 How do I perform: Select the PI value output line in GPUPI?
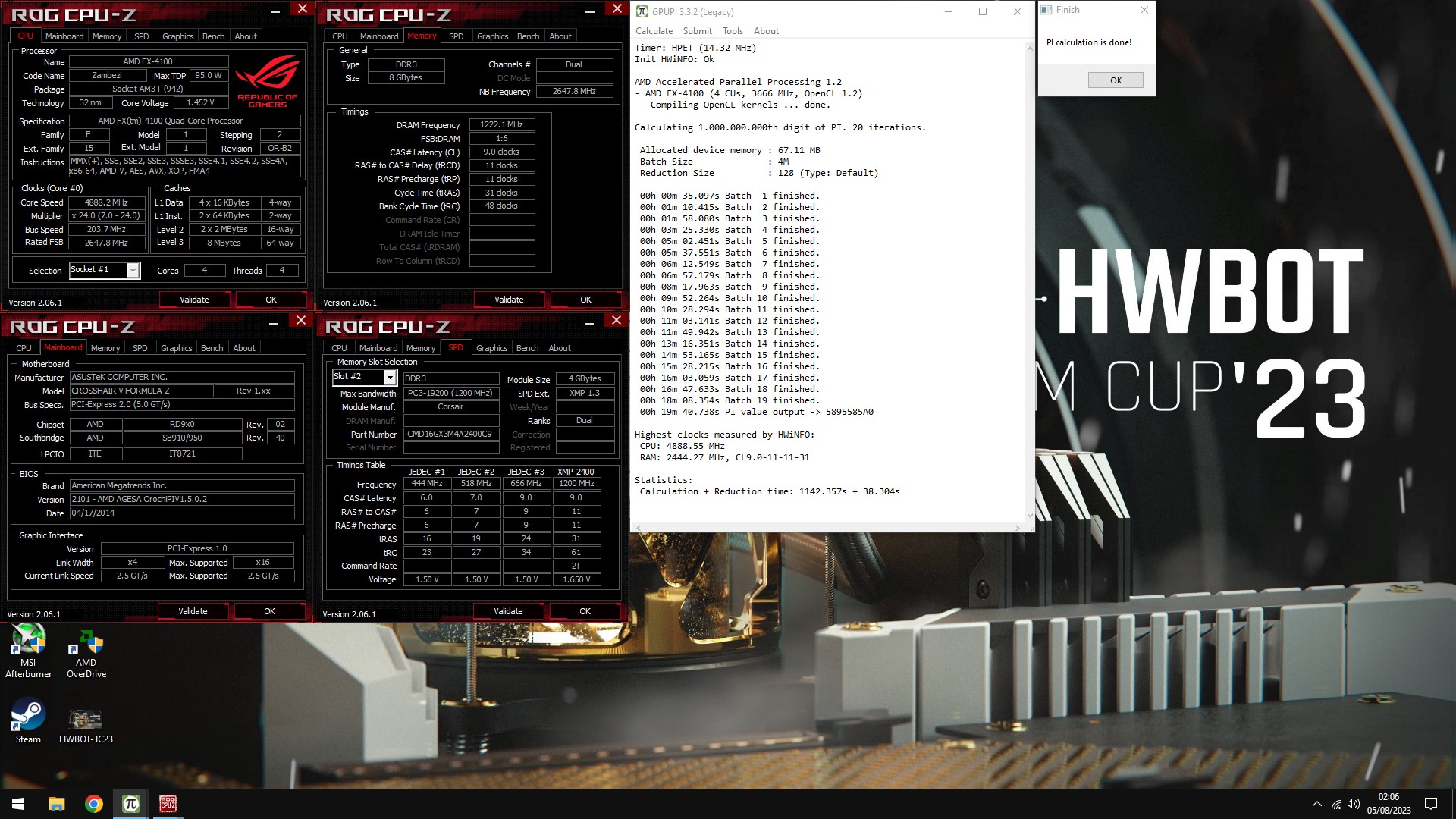756,412
